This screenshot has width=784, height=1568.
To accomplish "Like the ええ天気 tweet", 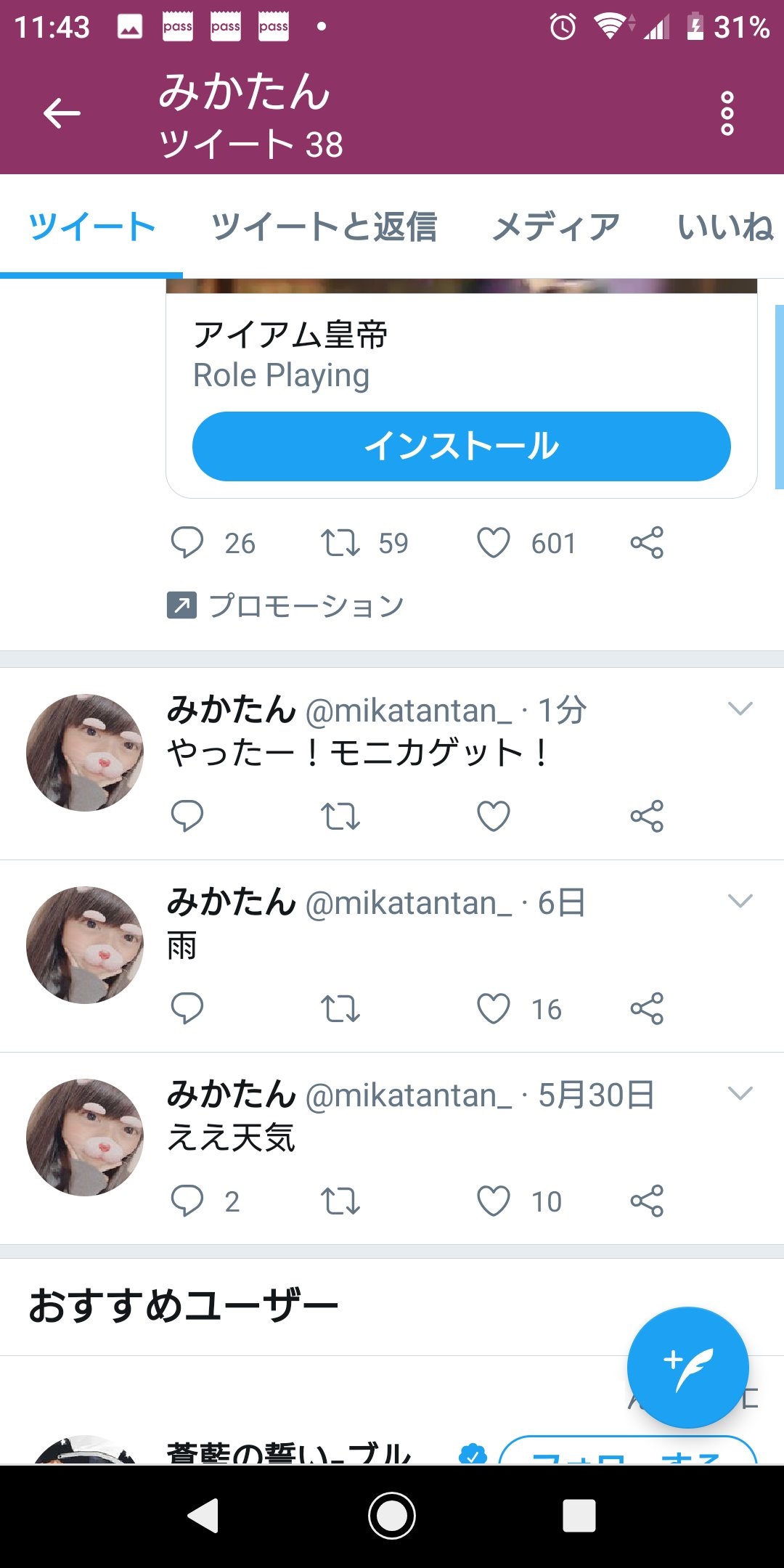I will [x=494, y=1201].
